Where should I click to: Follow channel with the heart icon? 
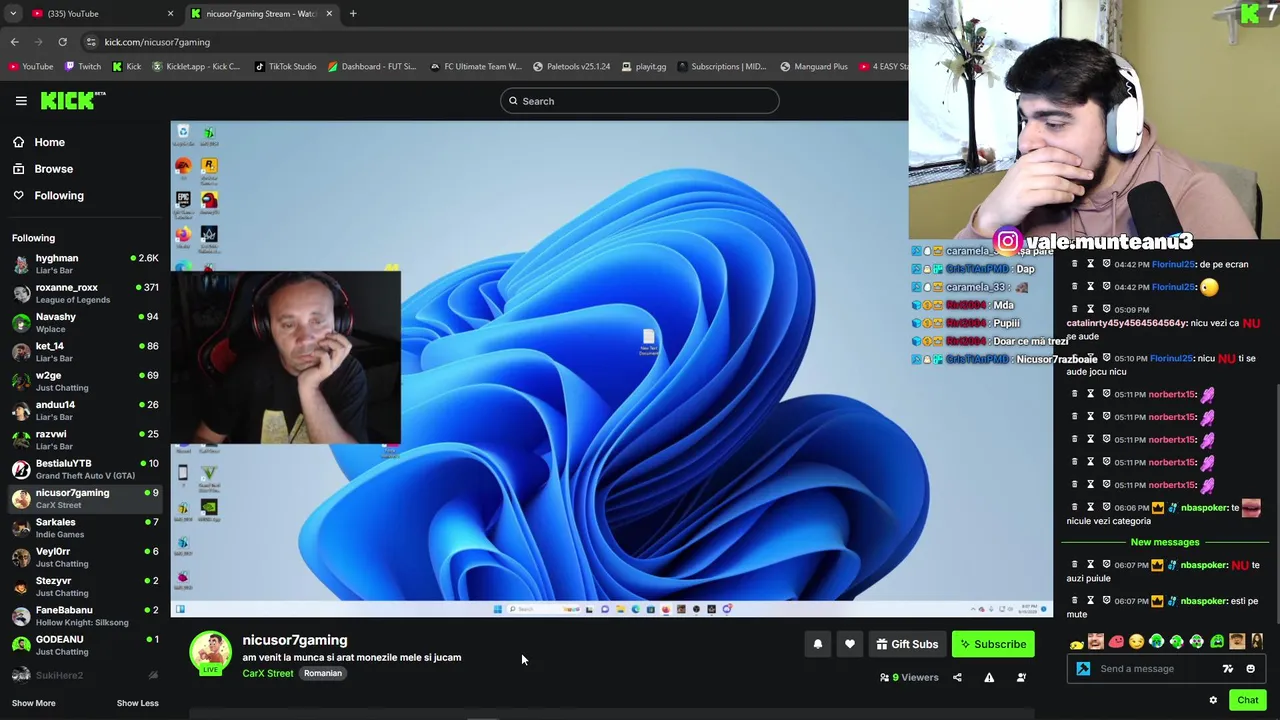[850, 645]
